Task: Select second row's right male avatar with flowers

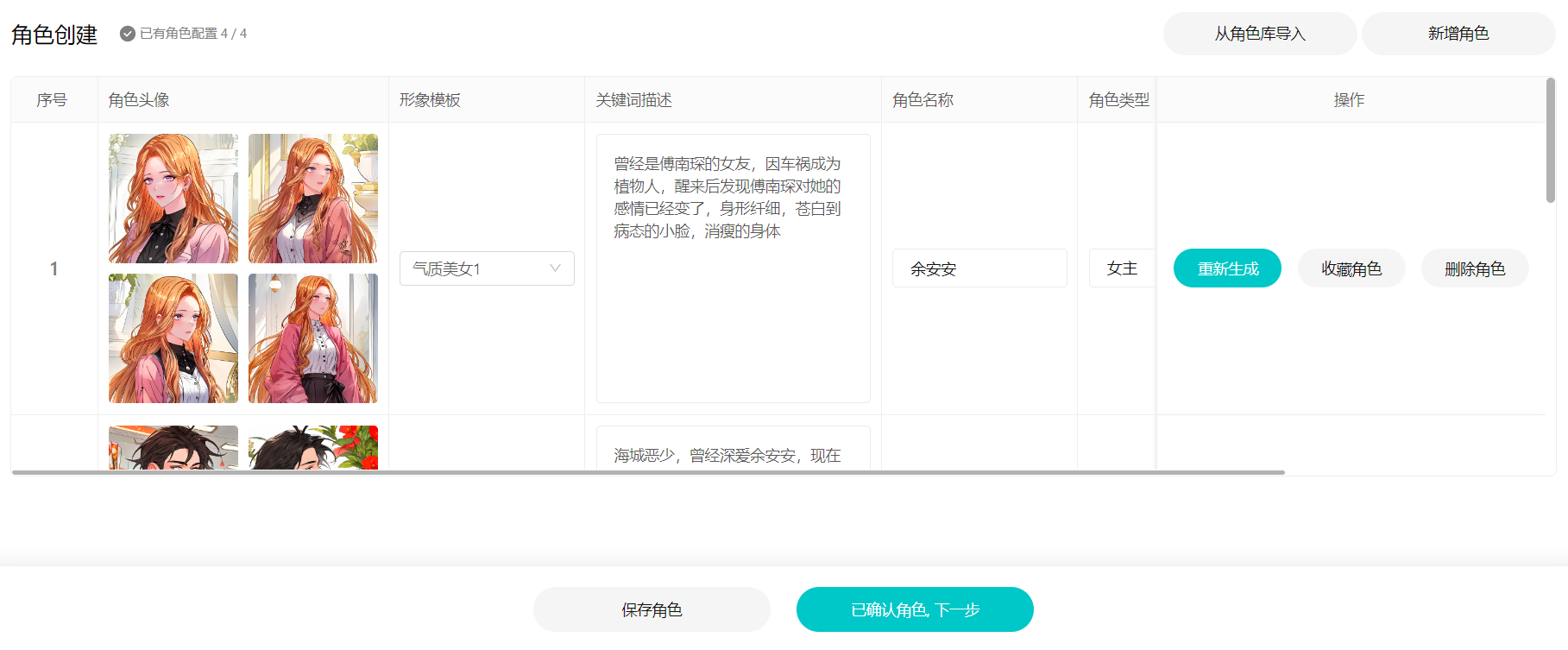Action: 313,448
